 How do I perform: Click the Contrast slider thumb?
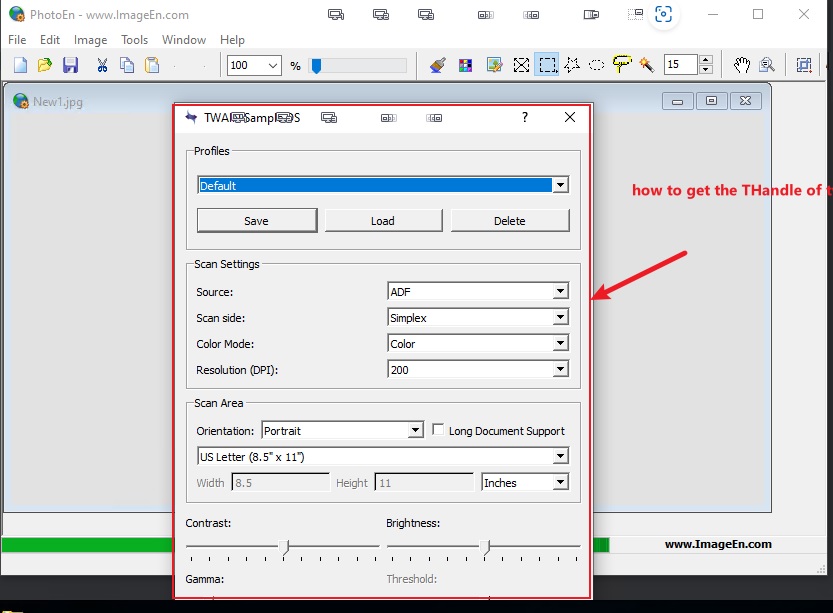[285, 547]
